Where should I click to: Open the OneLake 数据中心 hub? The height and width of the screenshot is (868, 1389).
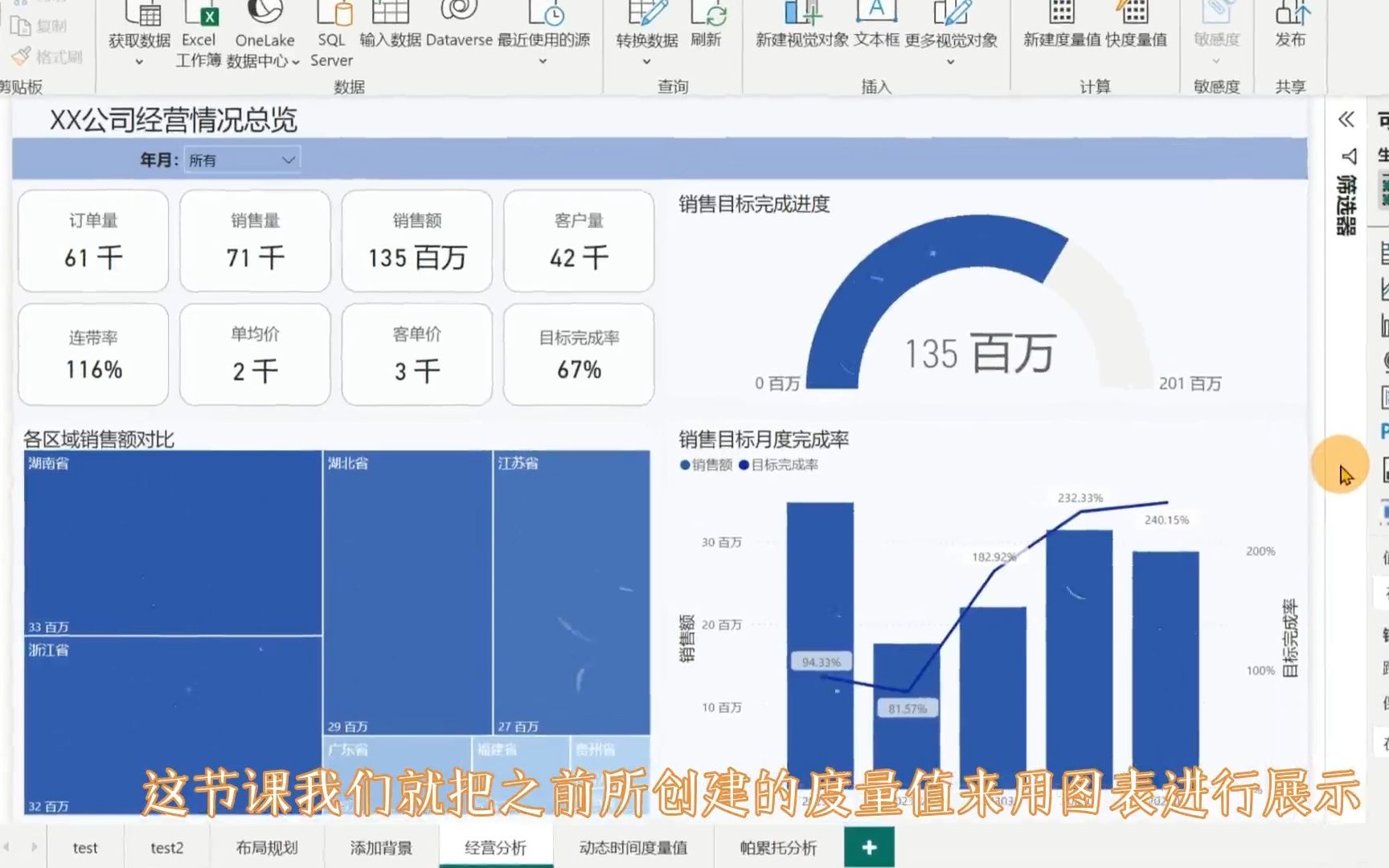pos(264,32)
